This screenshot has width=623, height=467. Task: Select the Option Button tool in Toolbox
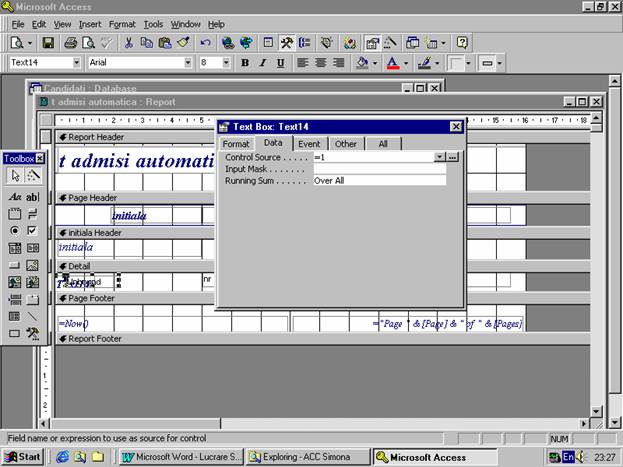15,230
